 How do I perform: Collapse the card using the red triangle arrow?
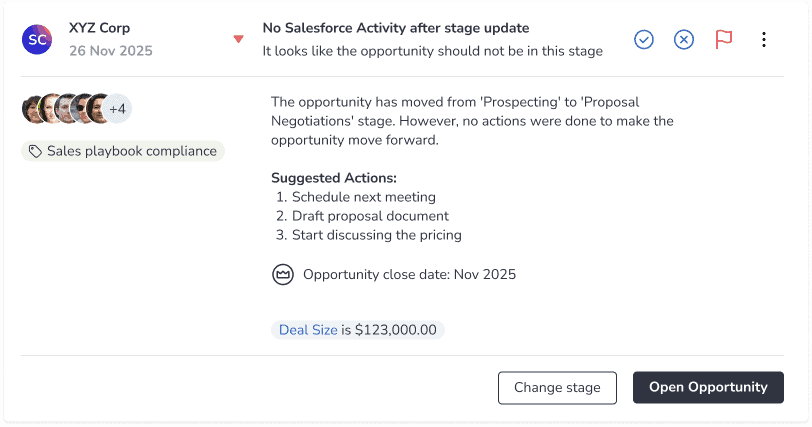238,39
